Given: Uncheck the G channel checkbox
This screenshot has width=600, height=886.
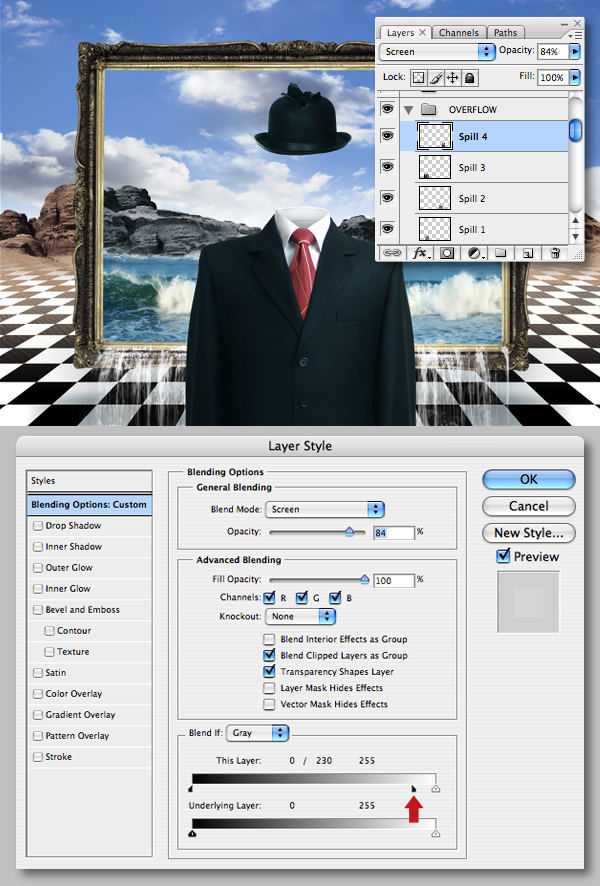Looking at the screenshot, I should 302,597.
